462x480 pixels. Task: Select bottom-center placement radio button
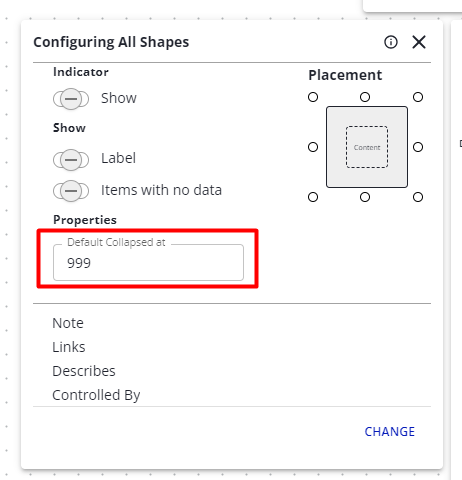click(365, 197)
